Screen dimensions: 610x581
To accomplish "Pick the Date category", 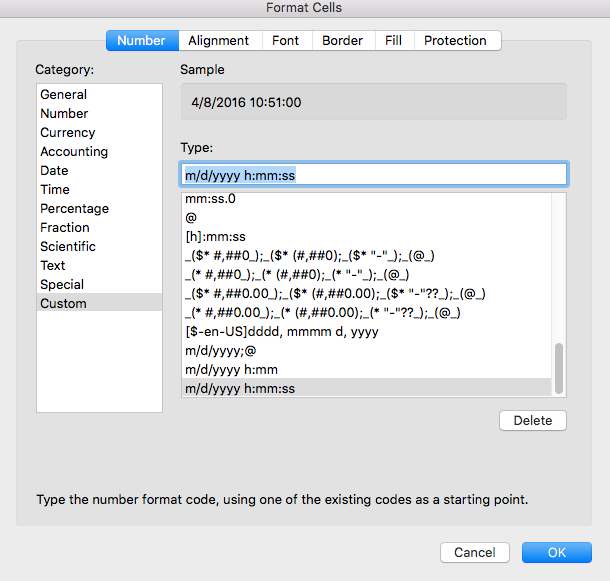I will coord(54,171).
